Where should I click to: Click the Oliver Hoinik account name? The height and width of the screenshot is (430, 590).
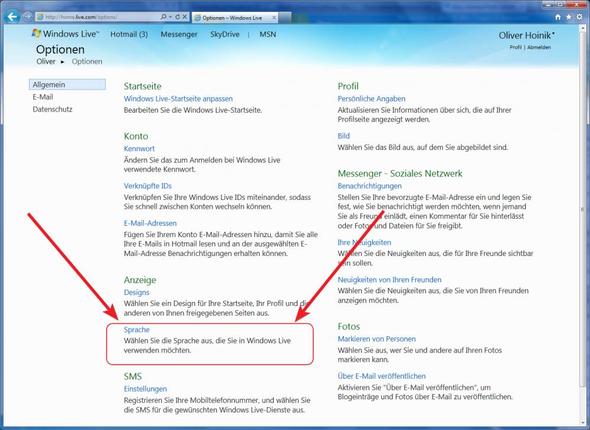(x=526, y=35)
